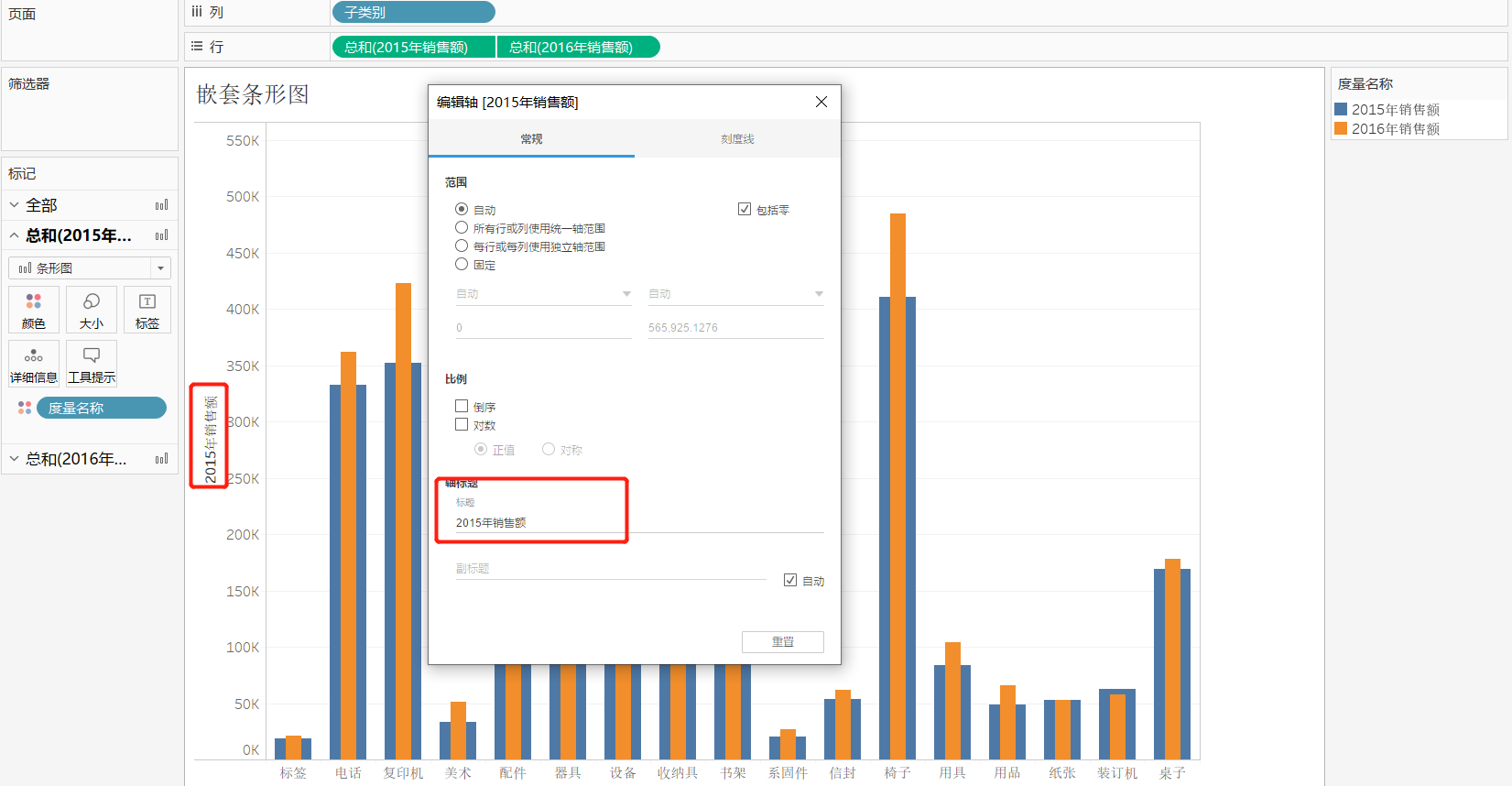The width and height of the screenshot is (1512, 786).
Task: Click the 重置 reset button
Action: point(783,641)
